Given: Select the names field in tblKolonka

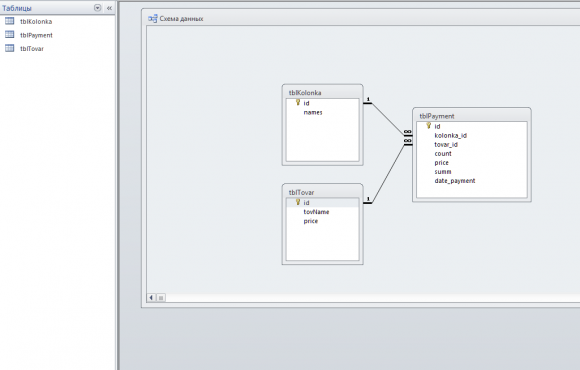Looking at the screenshot, I should [313, 112].
